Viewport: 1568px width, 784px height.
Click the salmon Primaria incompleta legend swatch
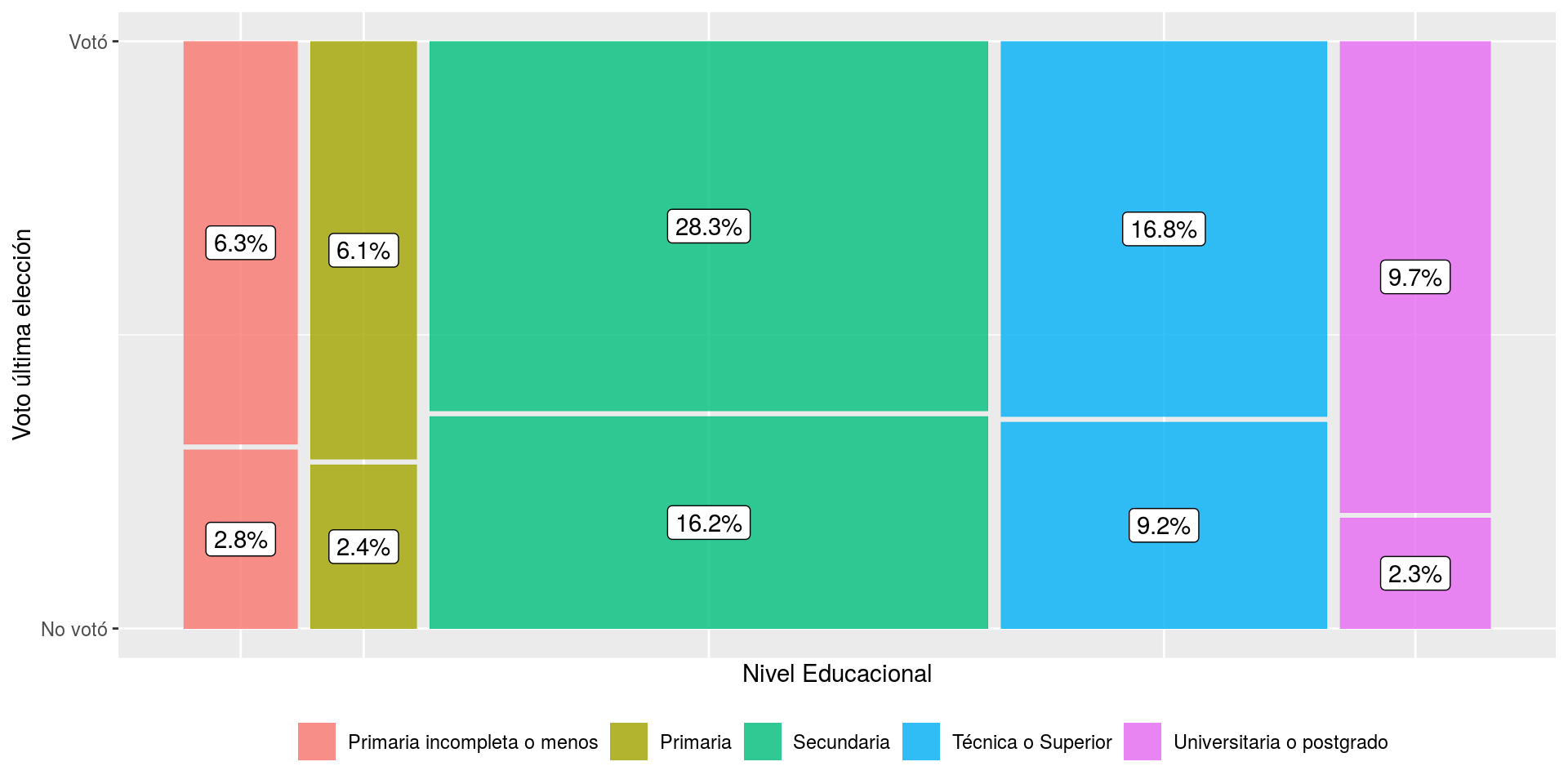pos(317,742)
